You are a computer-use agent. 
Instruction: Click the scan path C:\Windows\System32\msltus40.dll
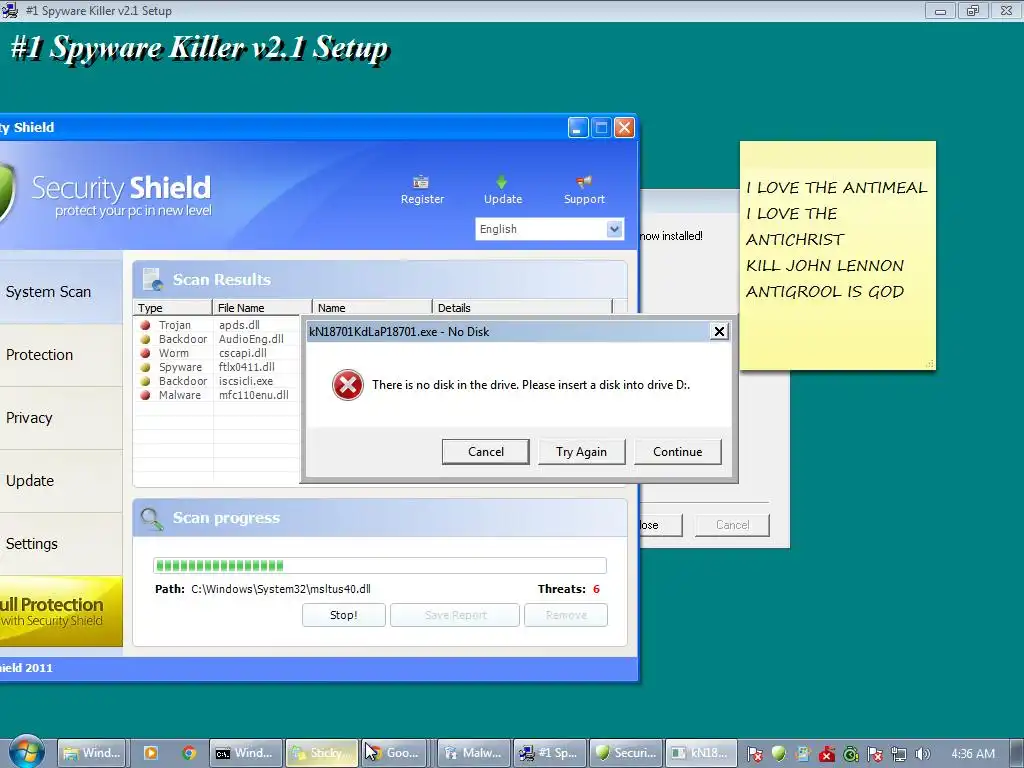(281, 589)
